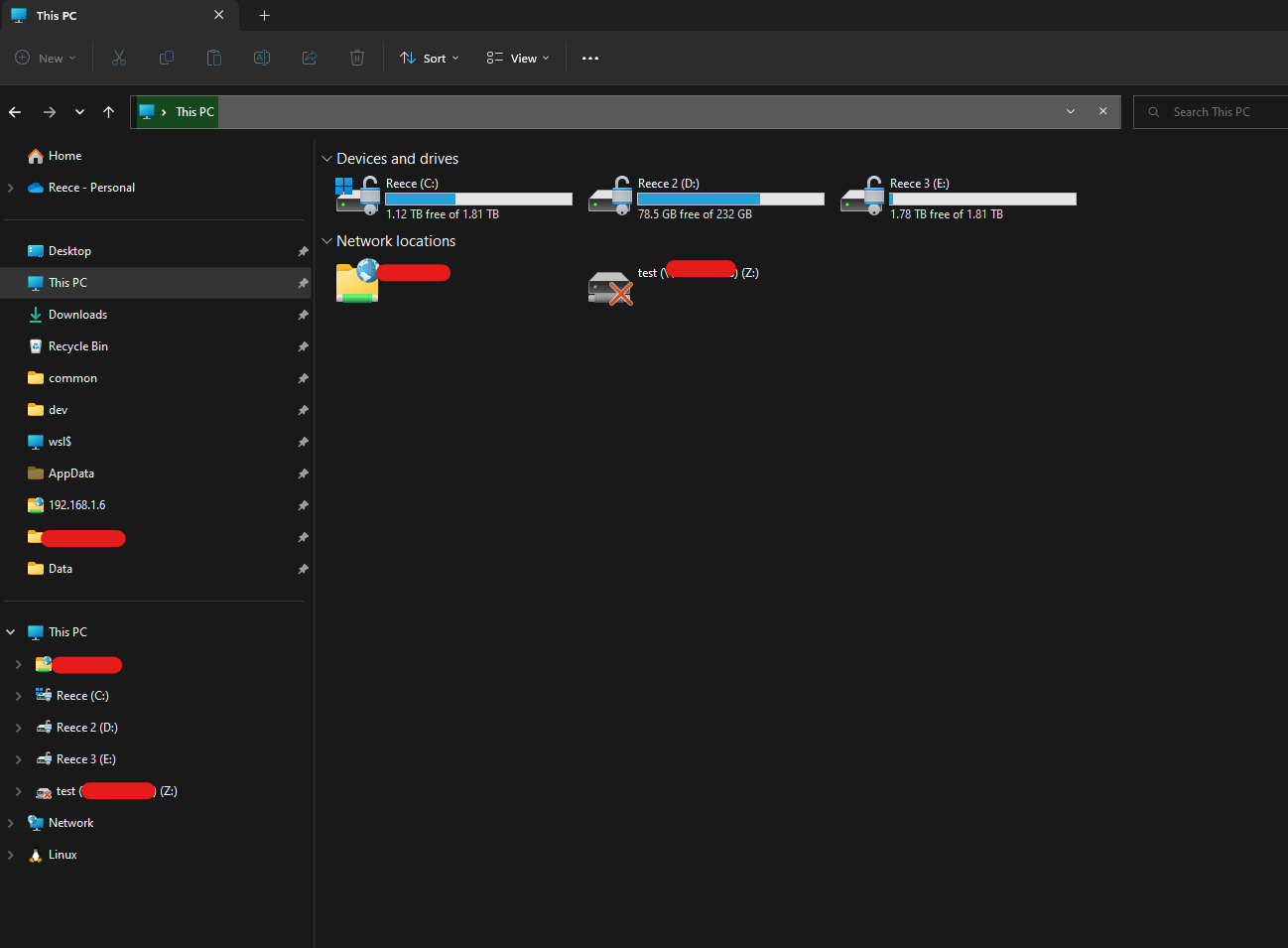Open the Data folder in sidebar

pyautogui.click(x=60, y=569)
